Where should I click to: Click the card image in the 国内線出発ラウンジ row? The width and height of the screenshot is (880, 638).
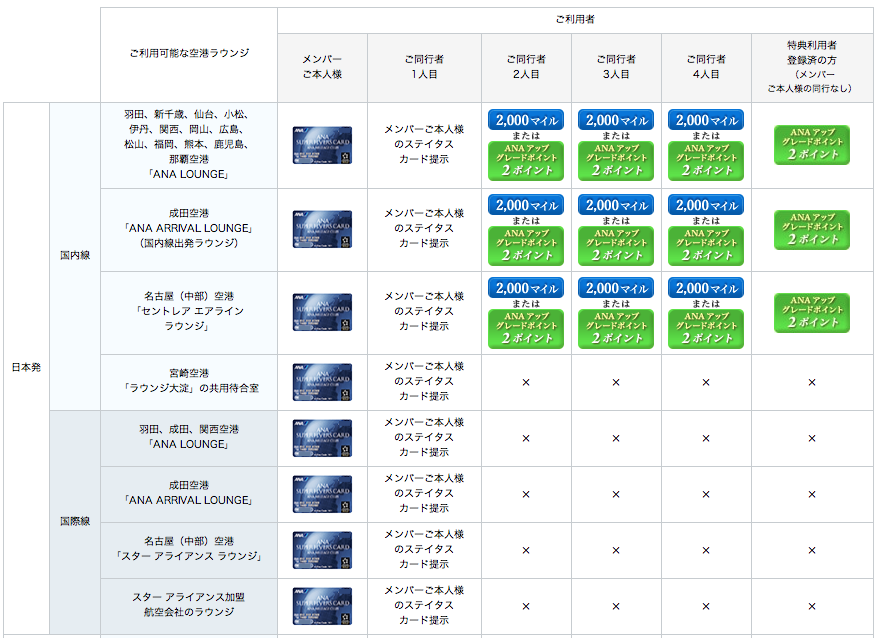pos(322,229)
